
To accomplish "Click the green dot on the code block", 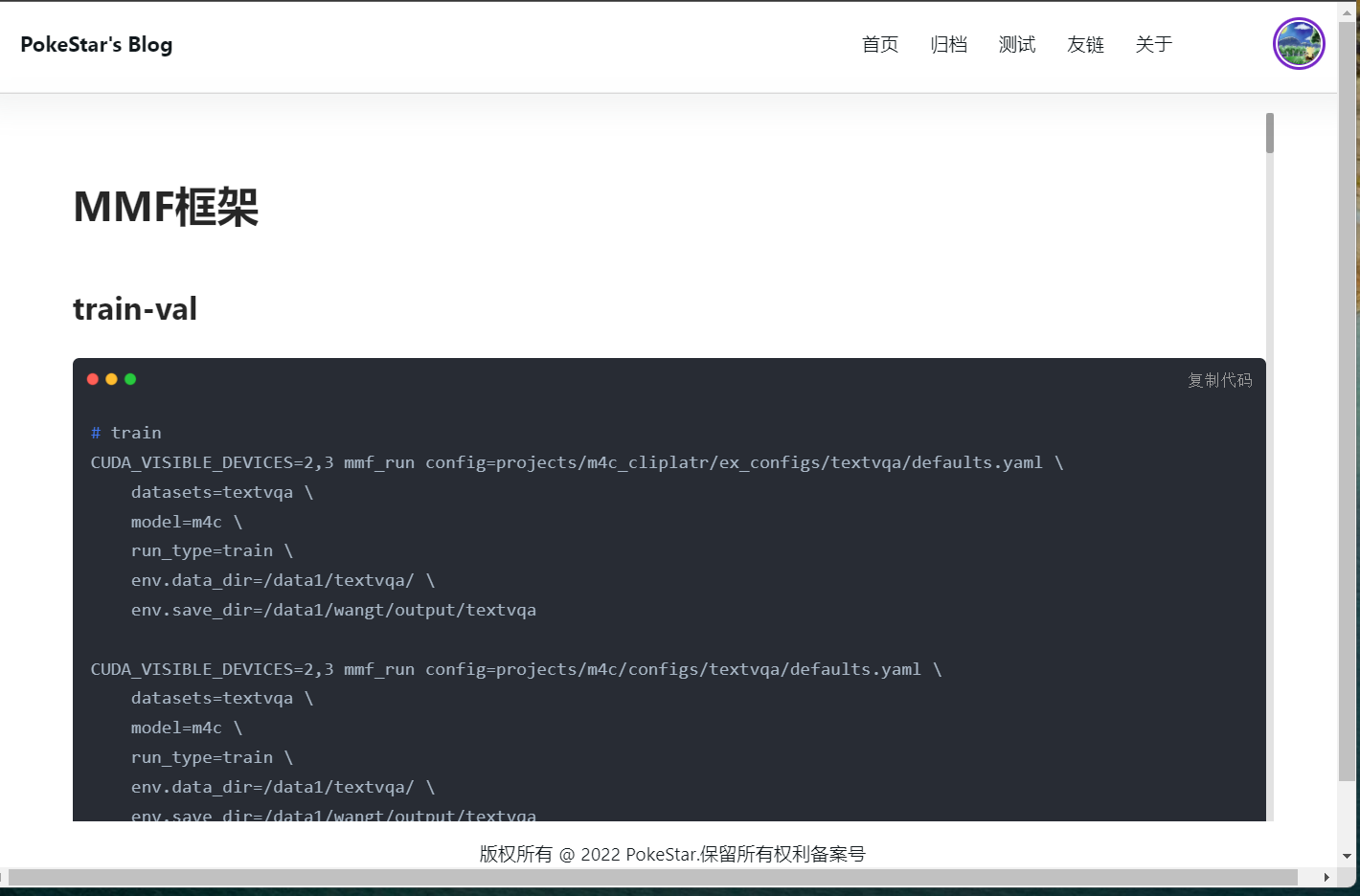I will (130, 378).
